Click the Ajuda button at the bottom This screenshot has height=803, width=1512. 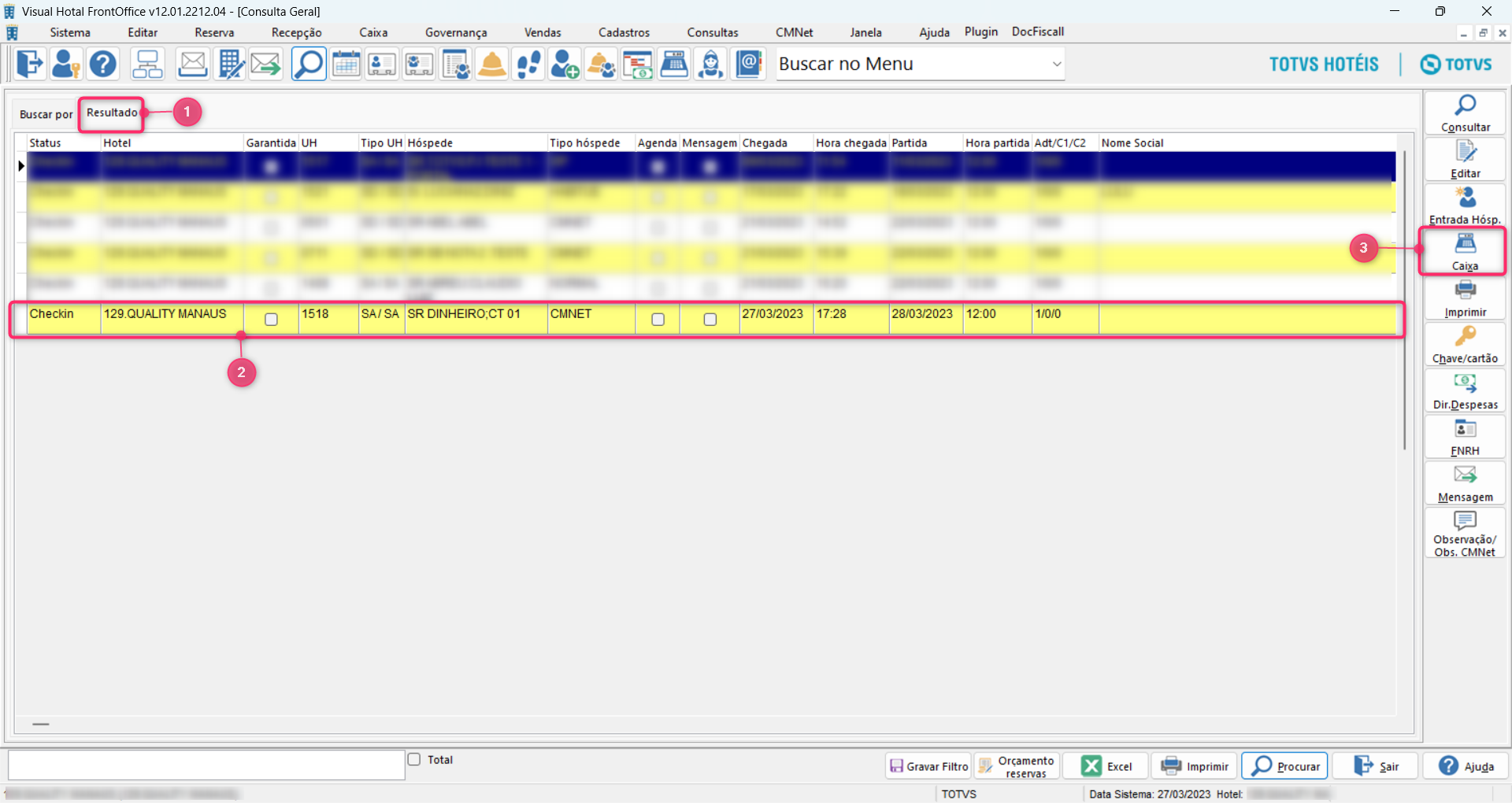(1466, 766)
